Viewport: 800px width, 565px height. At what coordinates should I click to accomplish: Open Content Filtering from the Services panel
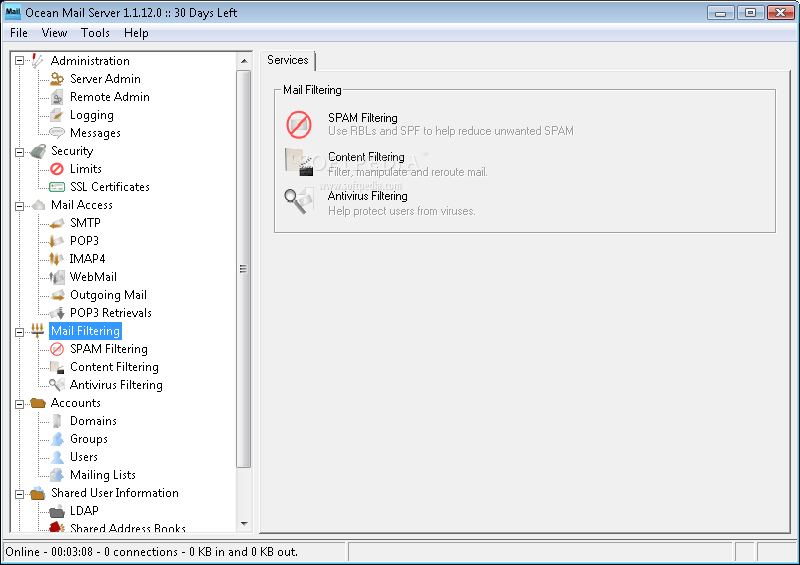366,157
